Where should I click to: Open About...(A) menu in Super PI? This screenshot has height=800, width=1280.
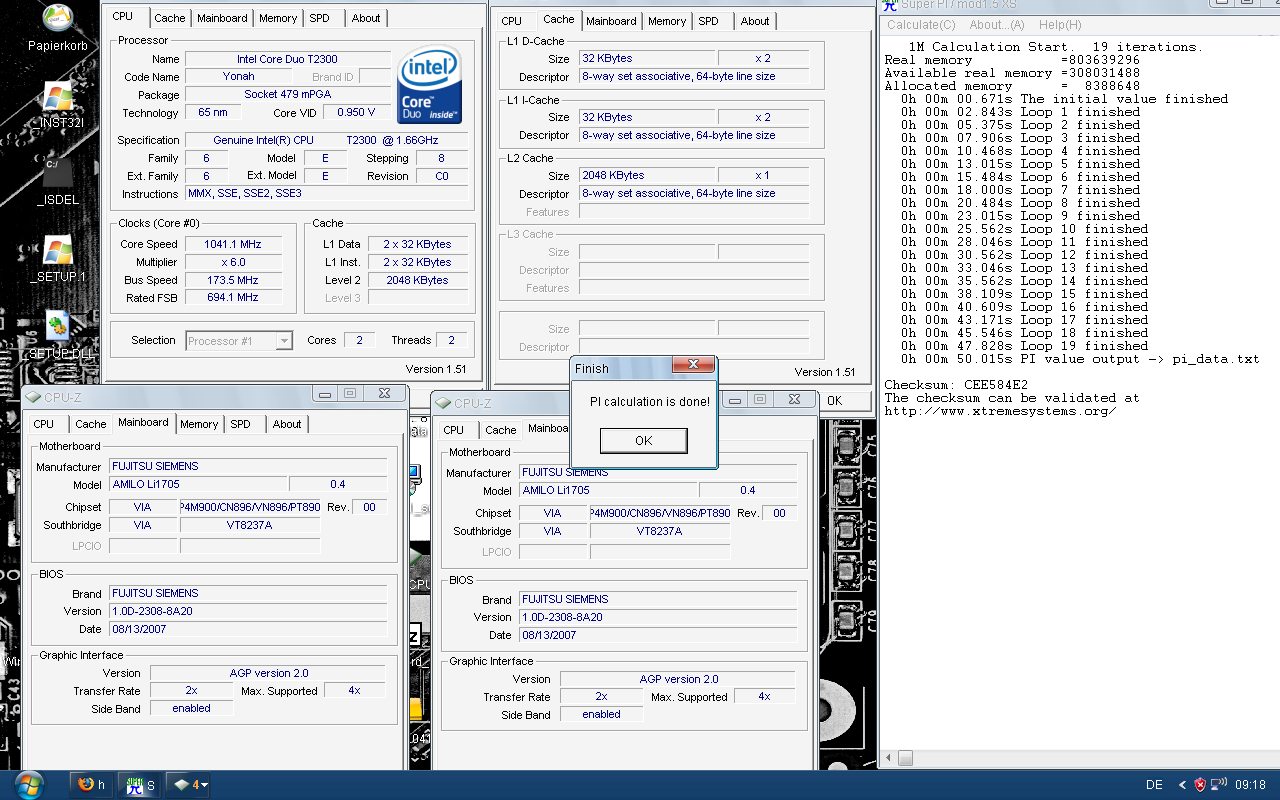997,25
